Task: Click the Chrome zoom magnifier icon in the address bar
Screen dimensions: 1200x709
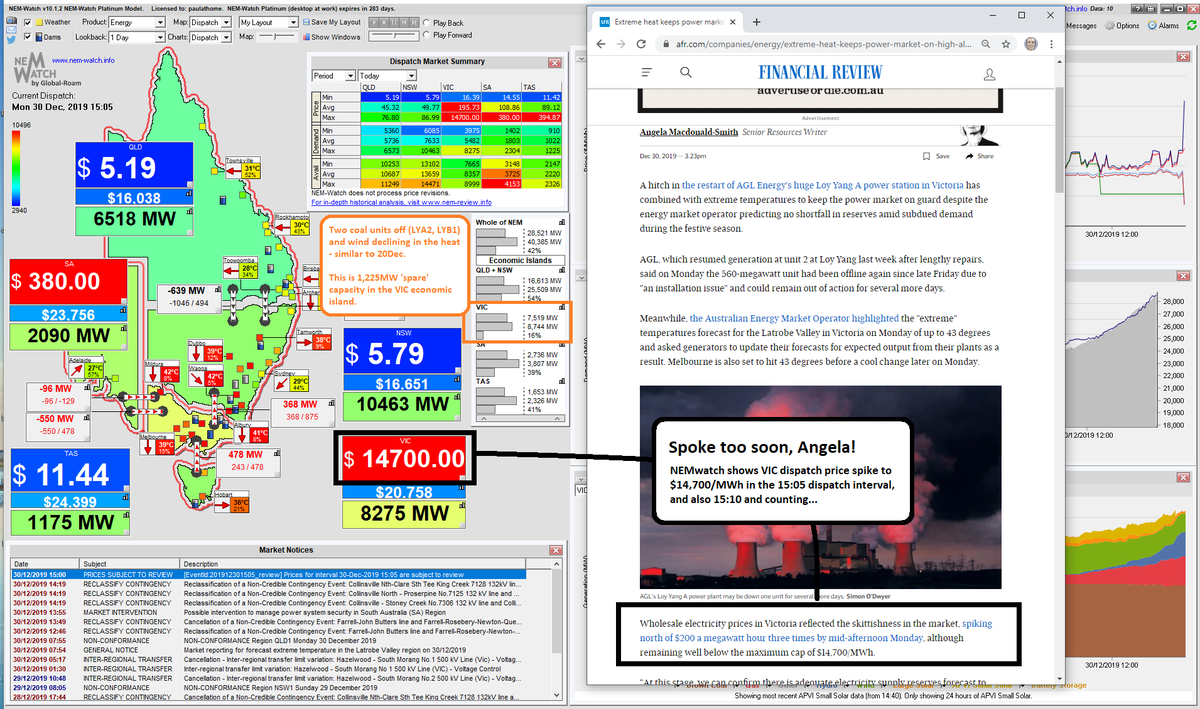Action: click(x=987, y=44)
